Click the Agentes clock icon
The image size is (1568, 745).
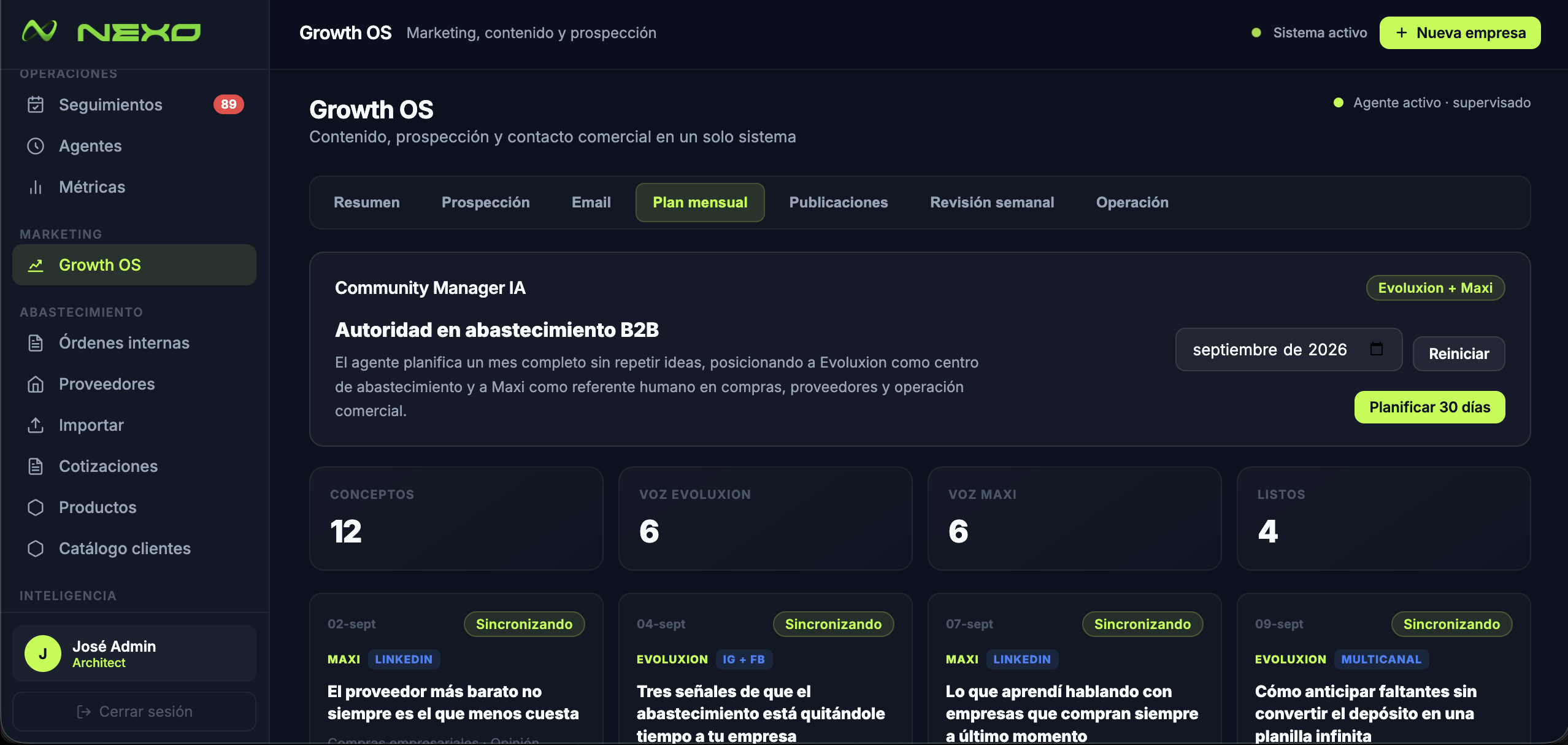tap(36, 146)
